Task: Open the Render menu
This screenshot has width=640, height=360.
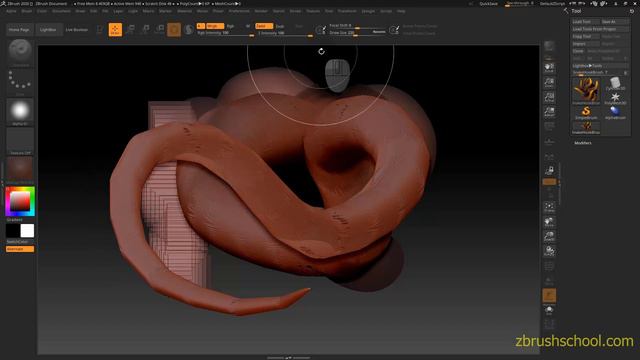Action: 261,11
